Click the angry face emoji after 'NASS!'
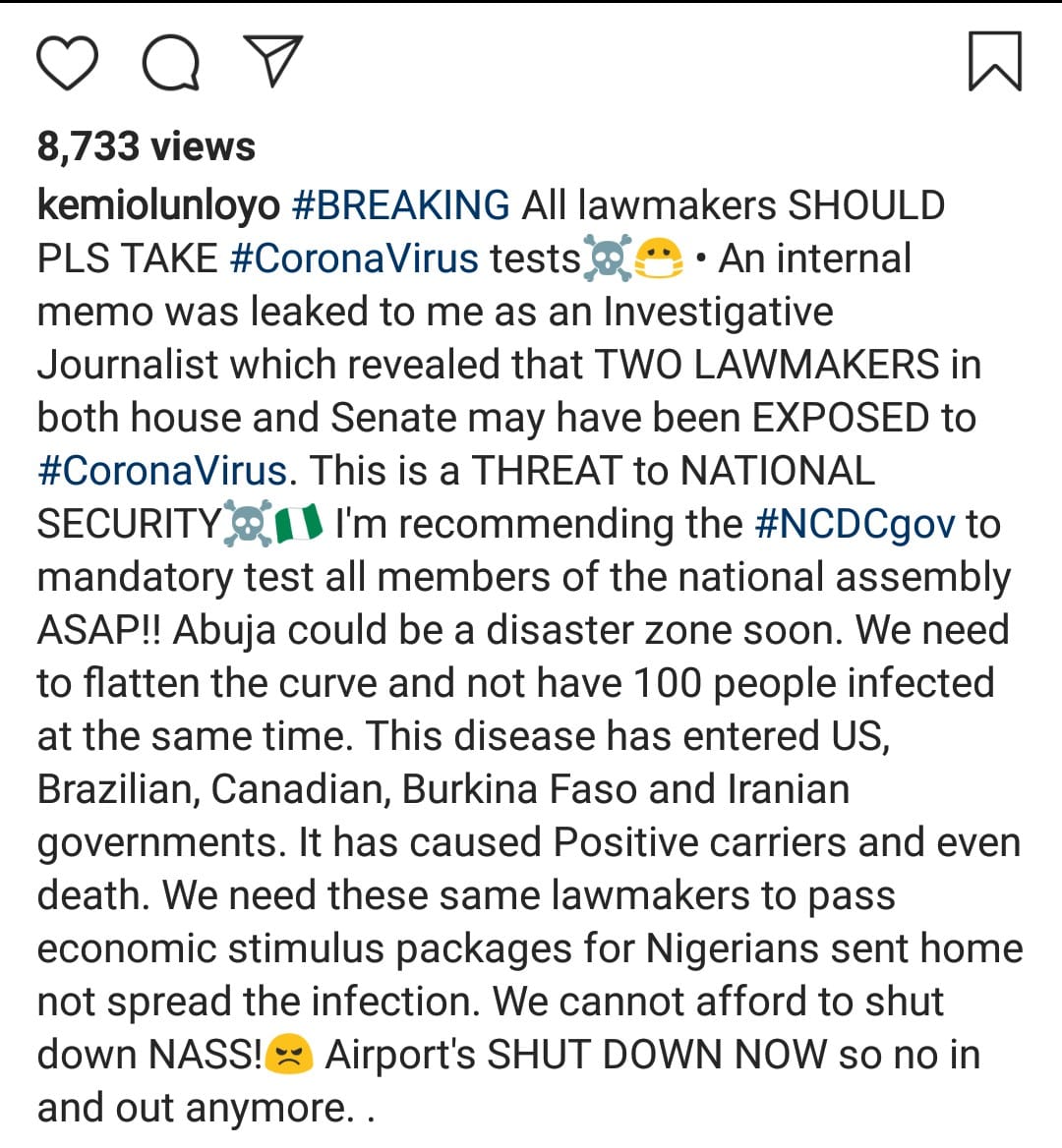1062x1148 pixels. coord(289,1056)
